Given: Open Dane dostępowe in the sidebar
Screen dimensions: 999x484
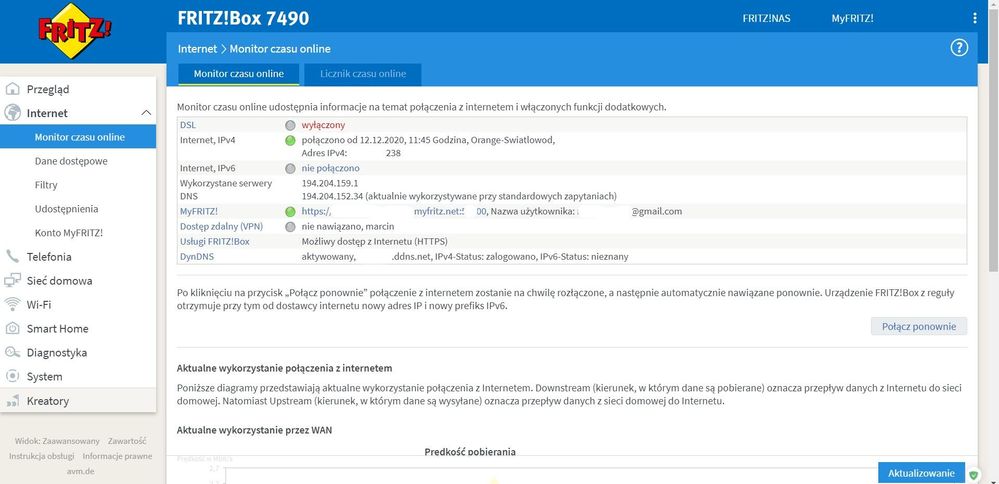Looking at the screenshot, I should [x=71, y=161].
